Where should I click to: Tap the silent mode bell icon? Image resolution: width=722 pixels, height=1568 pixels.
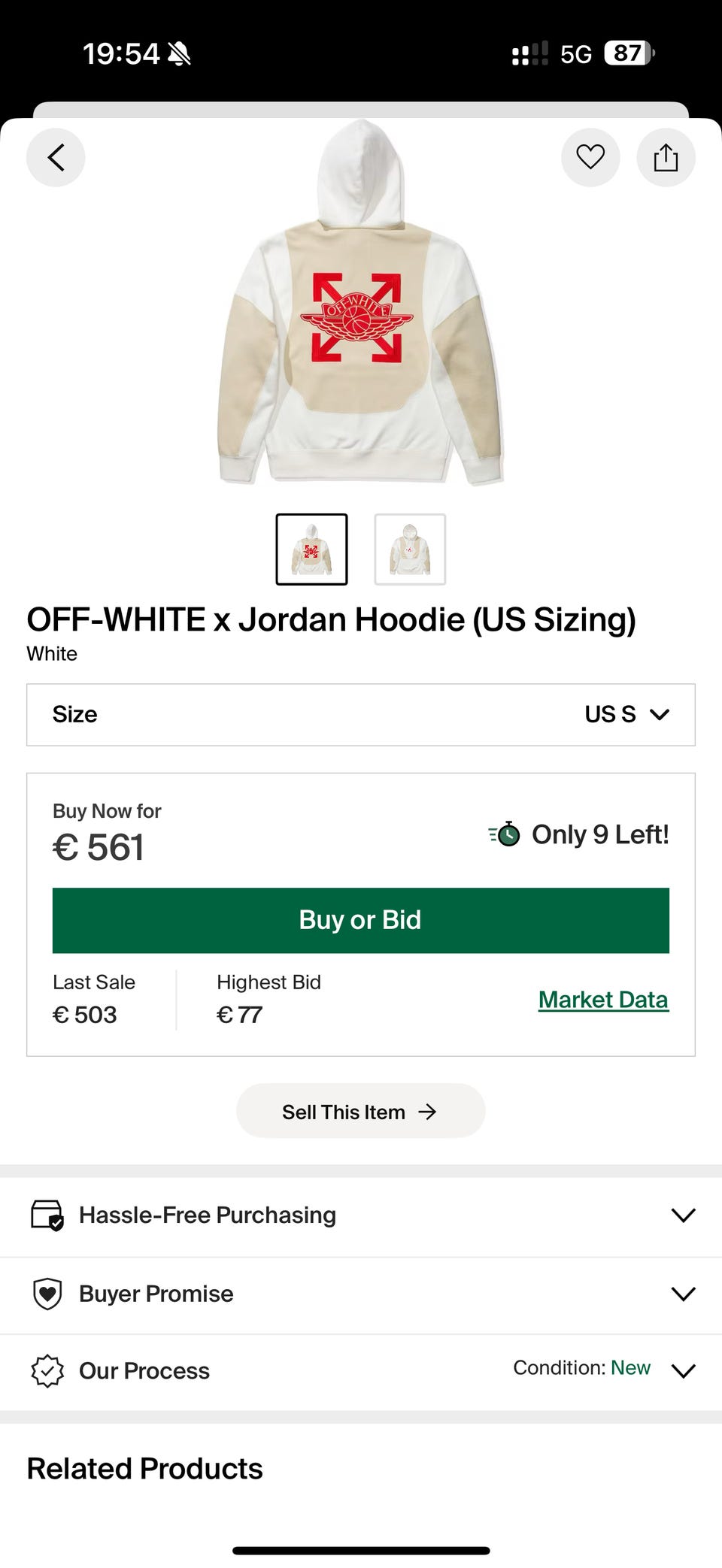pos(179,54)
